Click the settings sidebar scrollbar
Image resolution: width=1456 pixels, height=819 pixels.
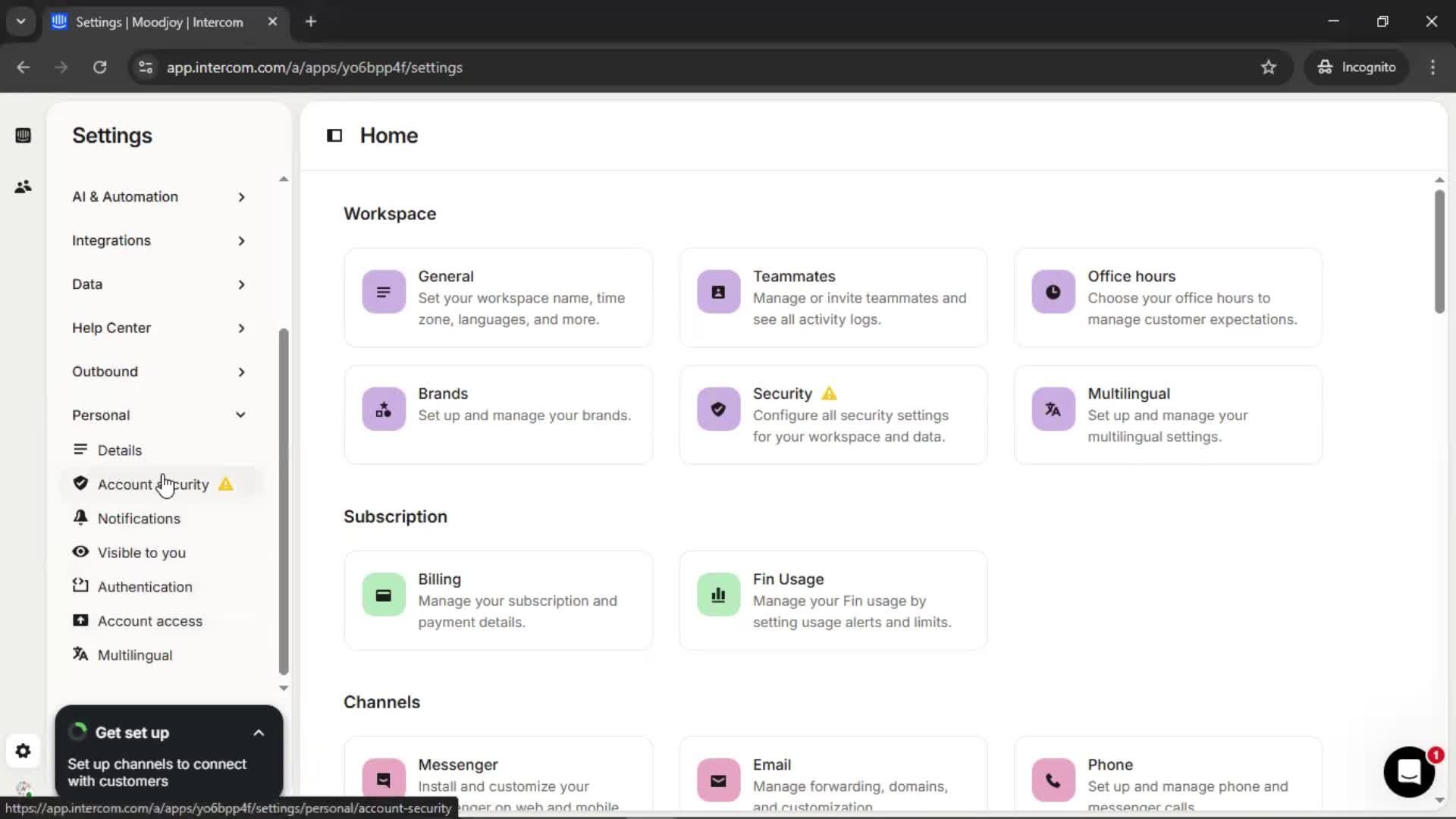tap(284, 501)
